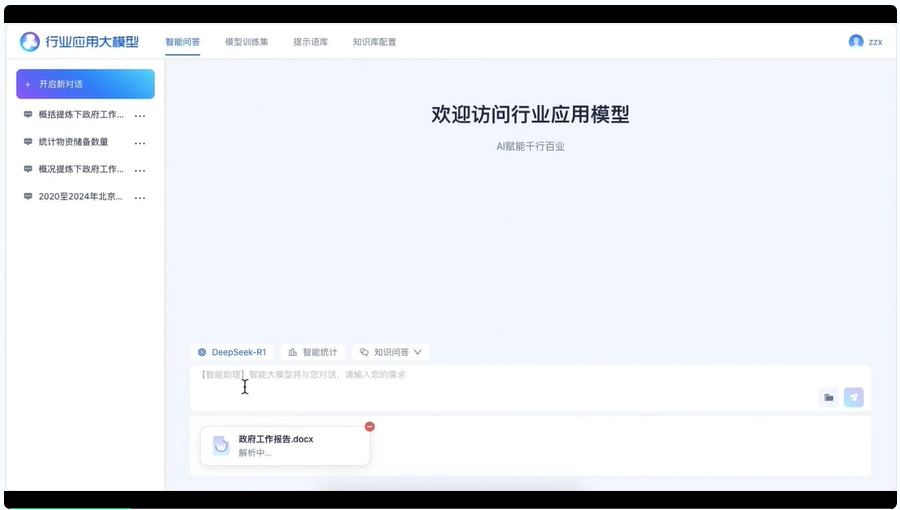This screenshot has height=510, width=900.
Task: Open the 知识库配置 tab
Action: click(x=374, y=42)
